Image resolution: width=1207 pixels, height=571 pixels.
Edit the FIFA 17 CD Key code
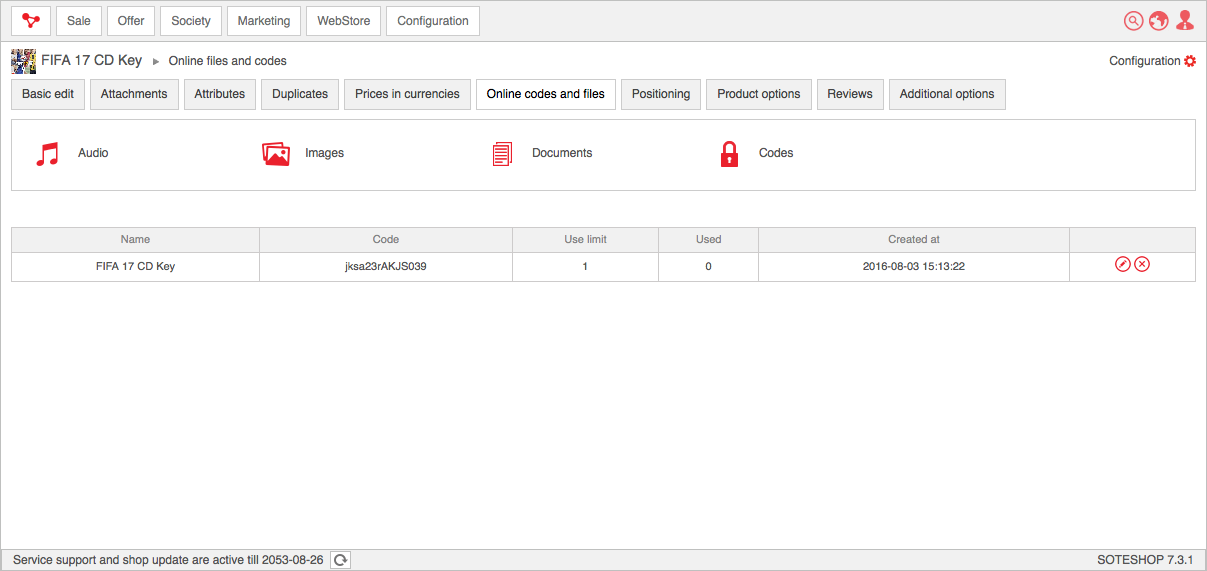(1123, 264)
